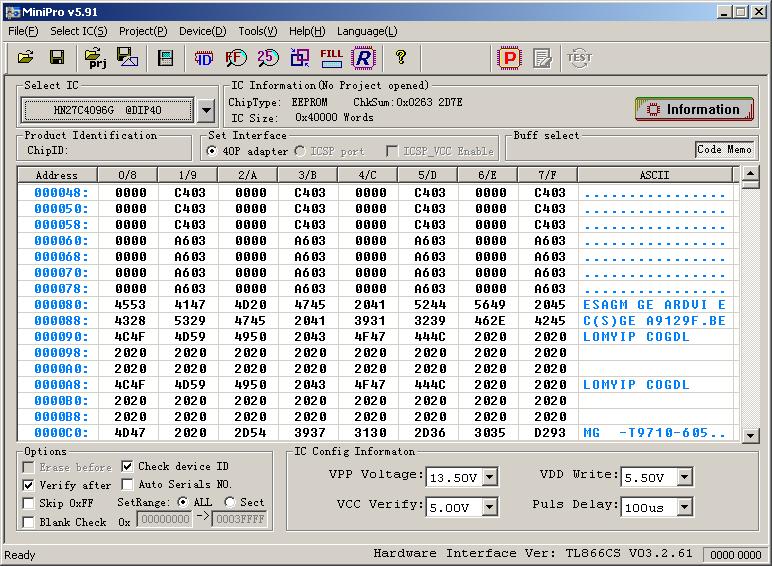Click the MiniPro title bar app icon

pyautogui.click(x=12, y=12)
